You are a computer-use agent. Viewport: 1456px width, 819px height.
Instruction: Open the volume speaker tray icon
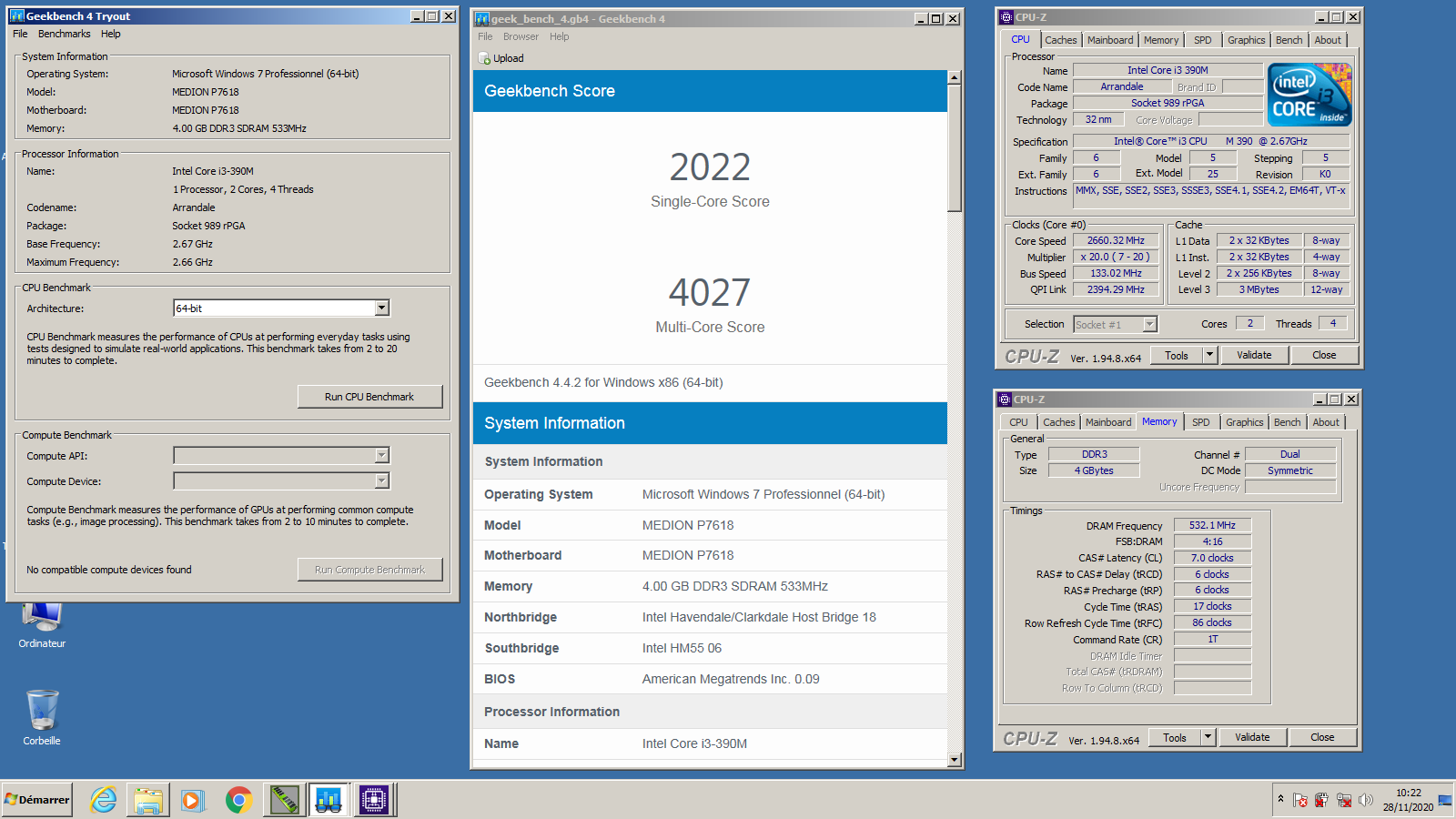click(x=1365, y=801)
